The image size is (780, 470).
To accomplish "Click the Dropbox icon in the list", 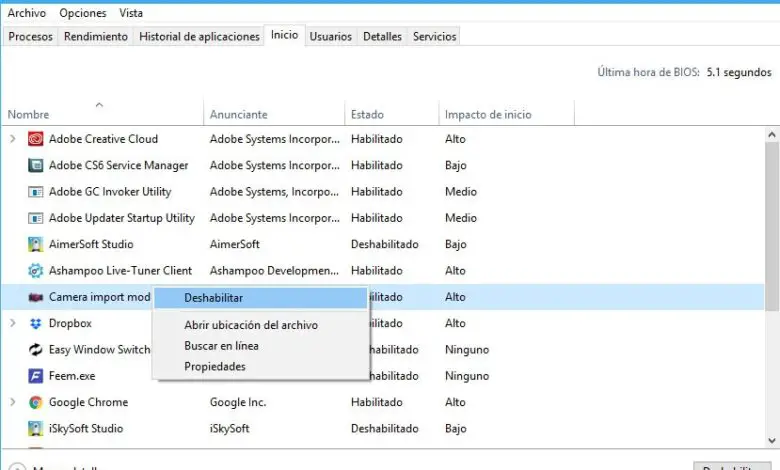I will (36, 323).
